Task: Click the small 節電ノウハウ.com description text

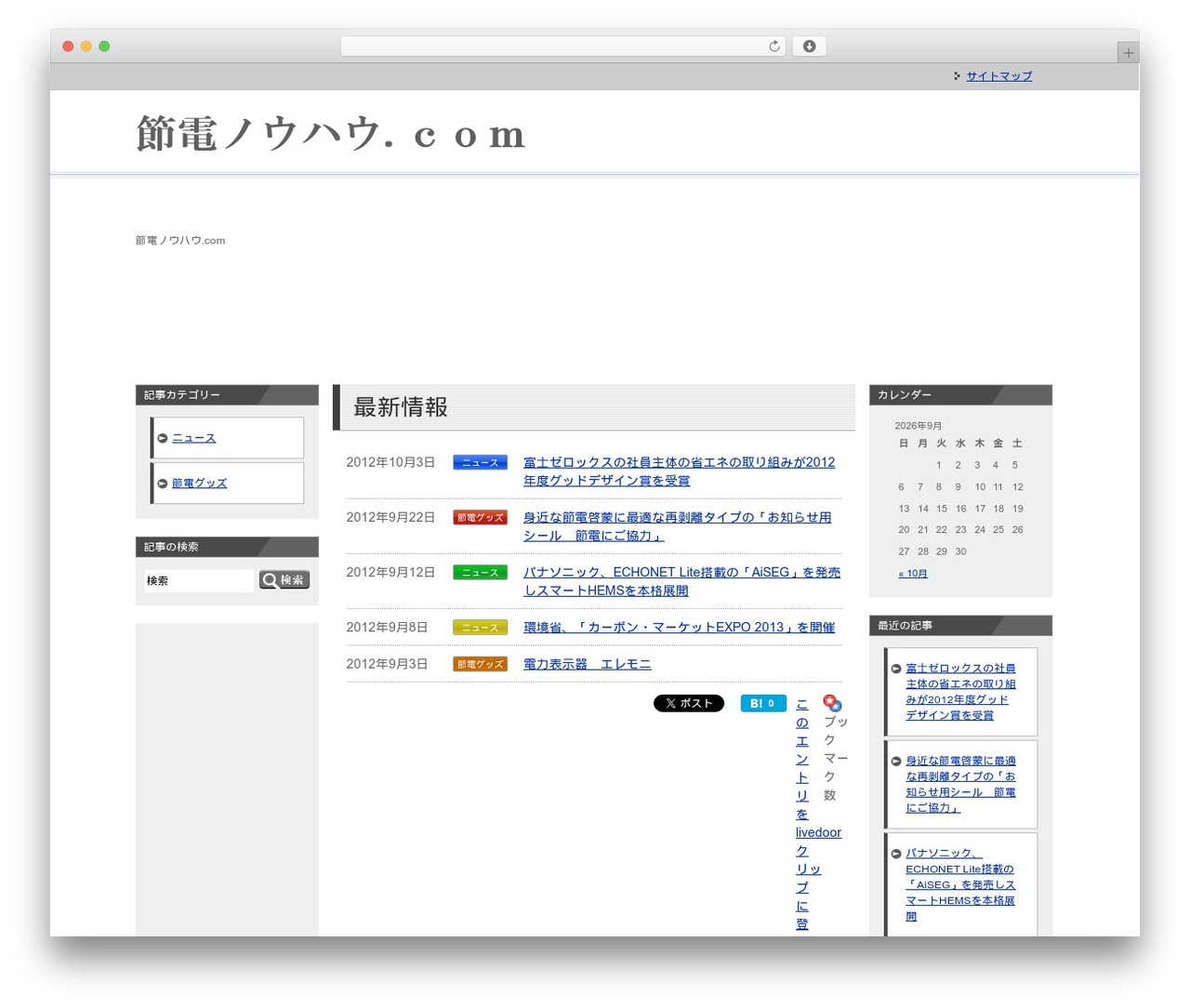Action: [180, 241]
